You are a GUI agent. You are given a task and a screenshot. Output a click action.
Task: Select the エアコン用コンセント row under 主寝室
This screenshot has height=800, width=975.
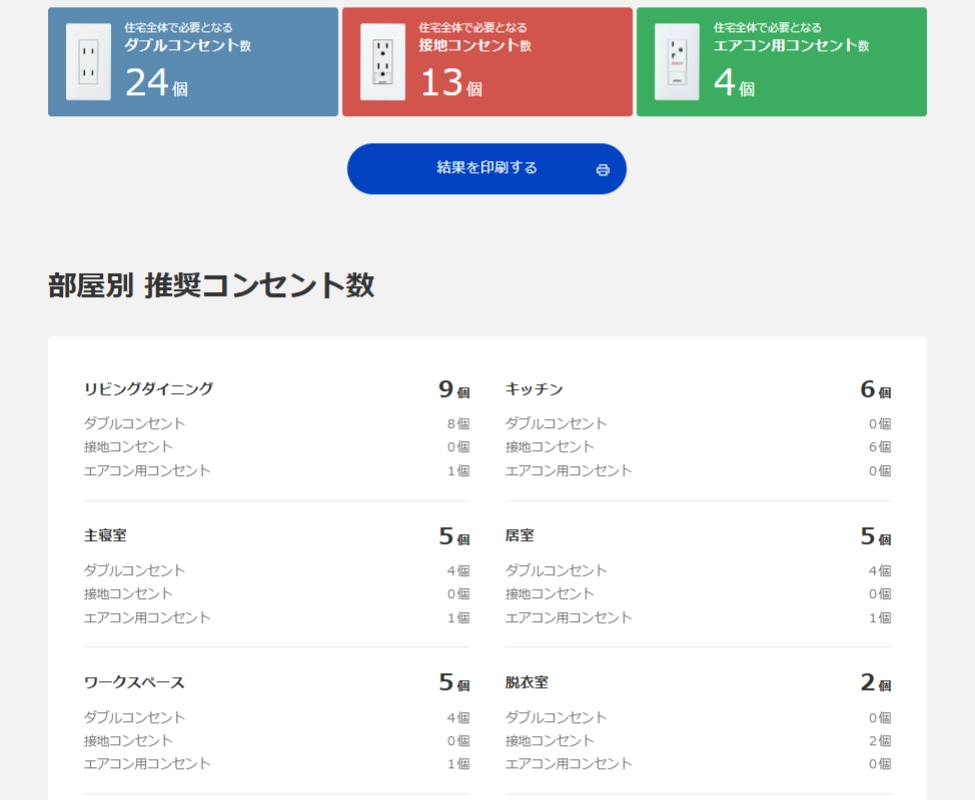tap(148, 617)
